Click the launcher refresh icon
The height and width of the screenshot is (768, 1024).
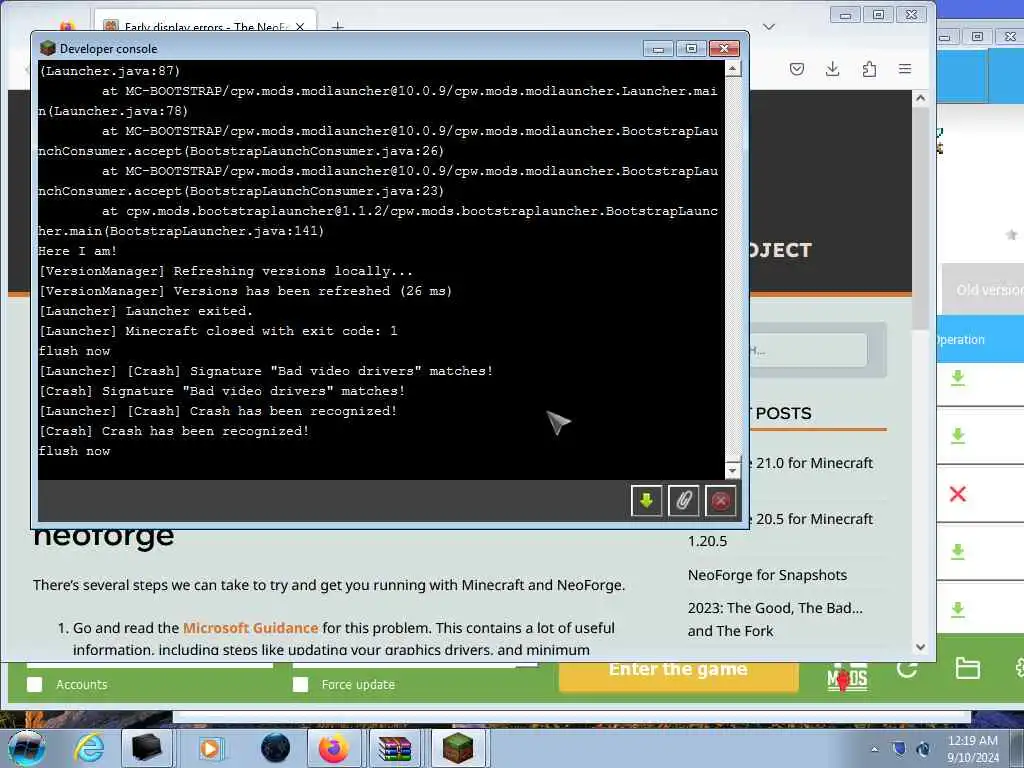click(x=907, y=669)
